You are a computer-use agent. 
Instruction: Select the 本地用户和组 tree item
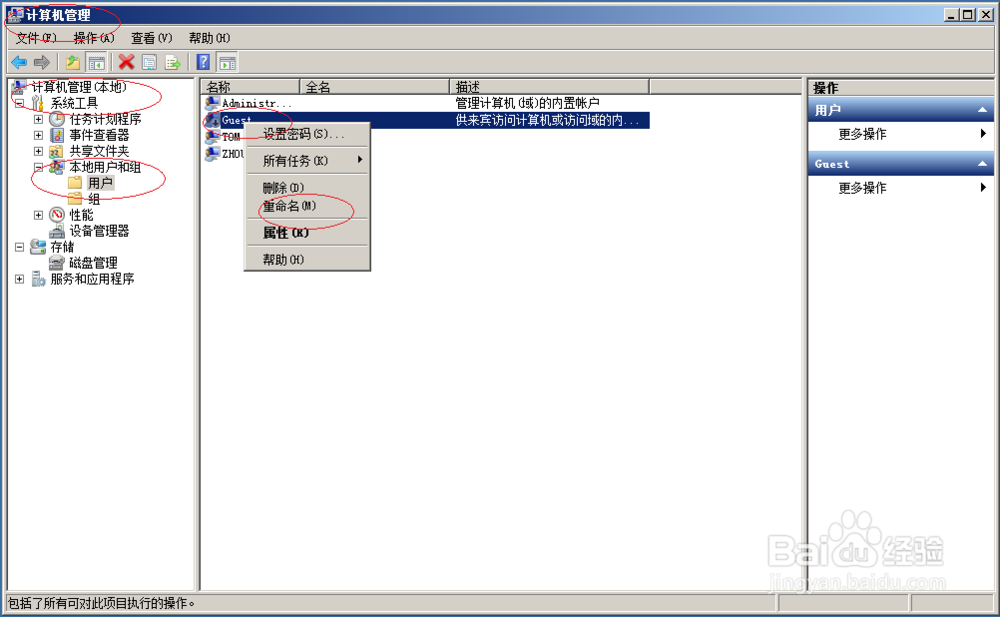[105, 167]
